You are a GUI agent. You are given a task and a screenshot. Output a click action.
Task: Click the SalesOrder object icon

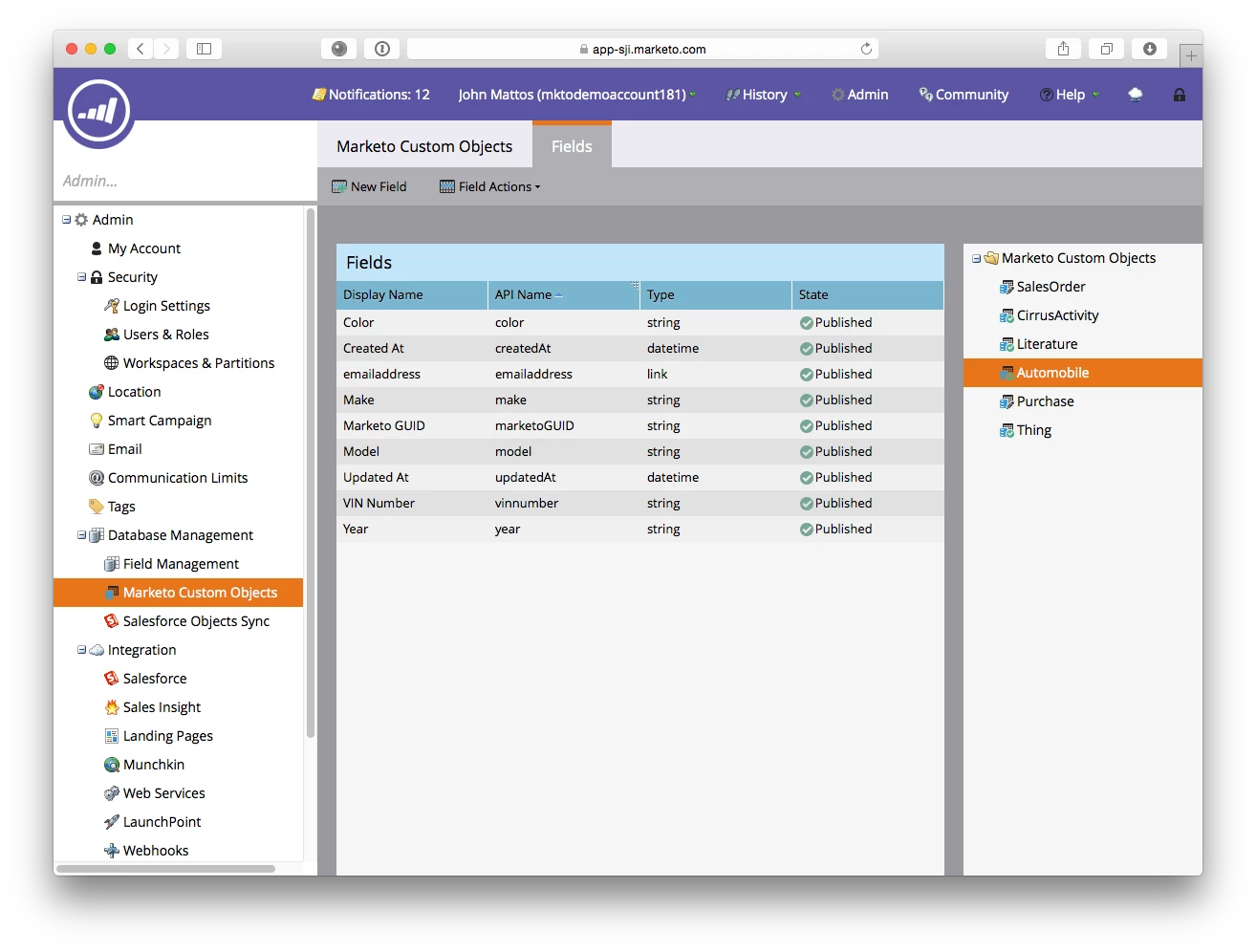(x=1007, y=287)
